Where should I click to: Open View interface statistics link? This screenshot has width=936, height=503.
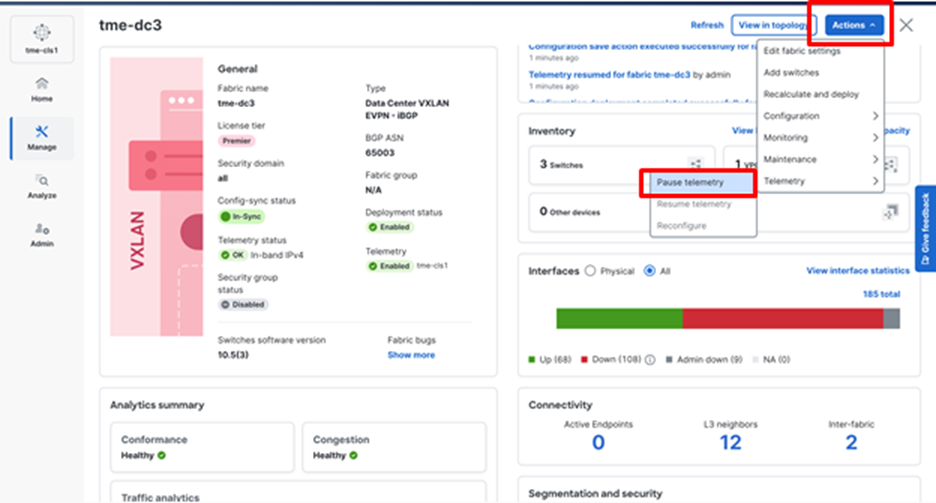(x=858, y=270)
